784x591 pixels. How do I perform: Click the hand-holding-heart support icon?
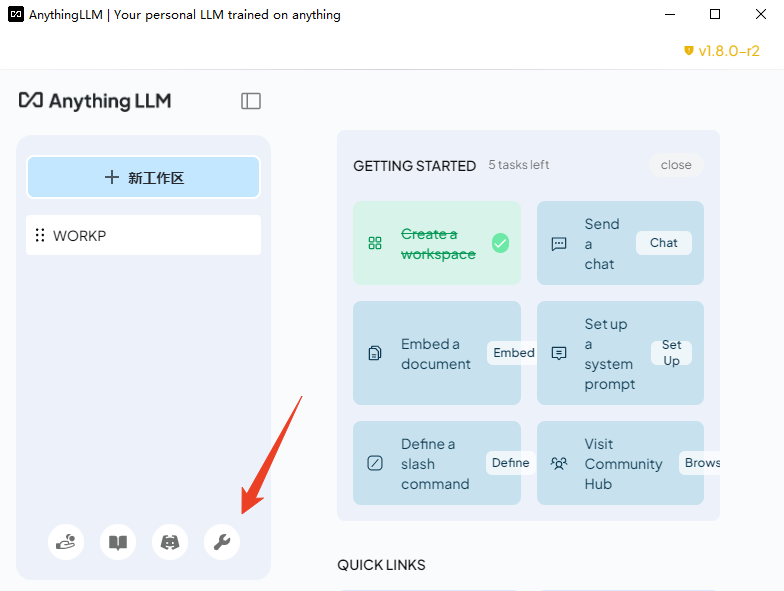pyautogui.click(x=66, y=542)
